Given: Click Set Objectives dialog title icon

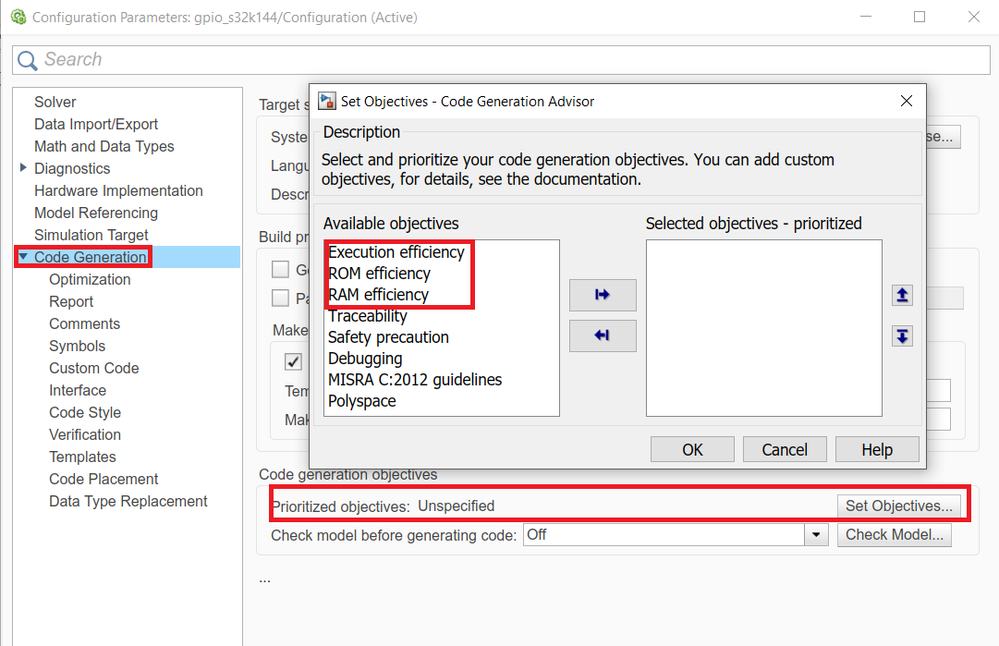Looking at the screenshot, I should (327, 101).
